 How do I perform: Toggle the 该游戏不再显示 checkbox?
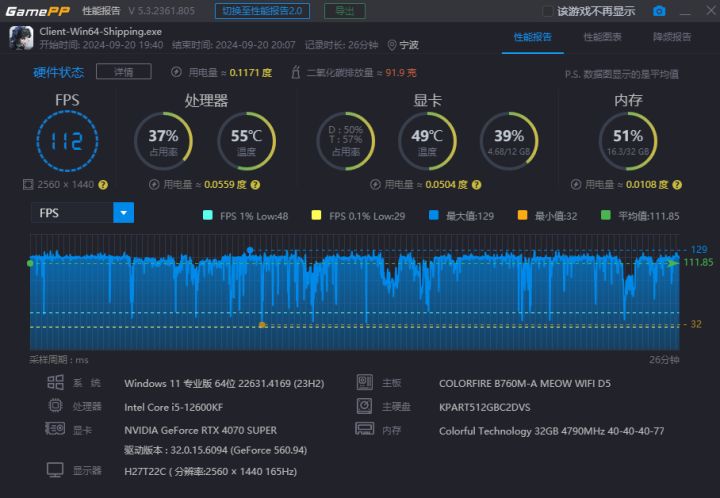[547, 11]
